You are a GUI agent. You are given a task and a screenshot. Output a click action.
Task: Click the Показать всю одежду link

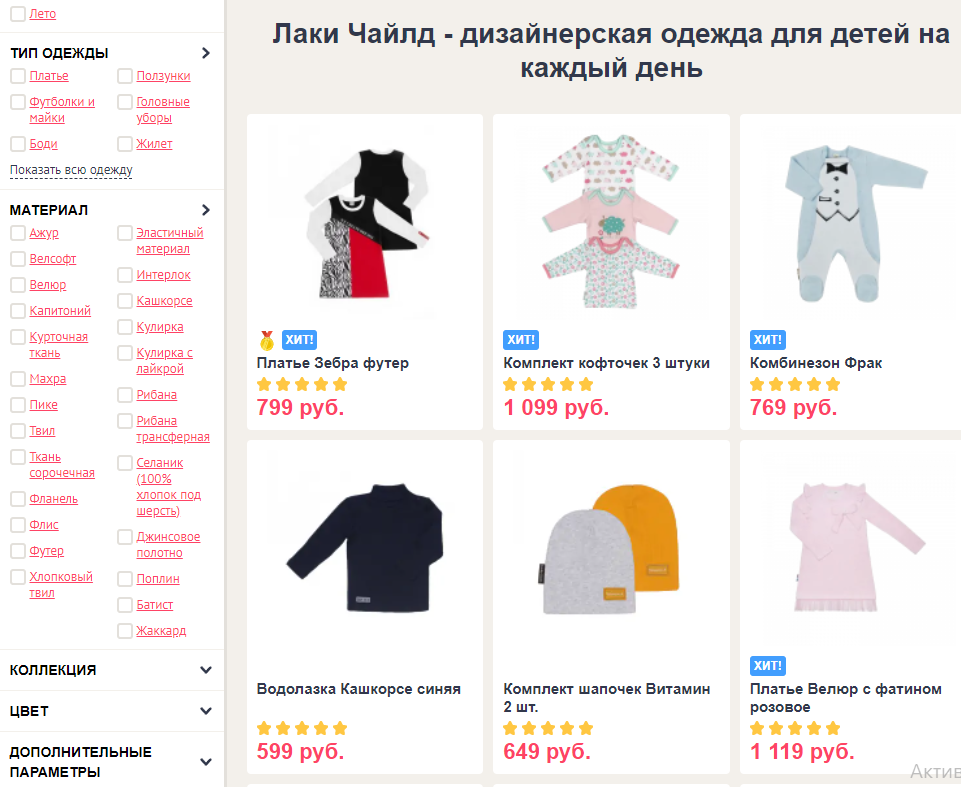point(71,170)
